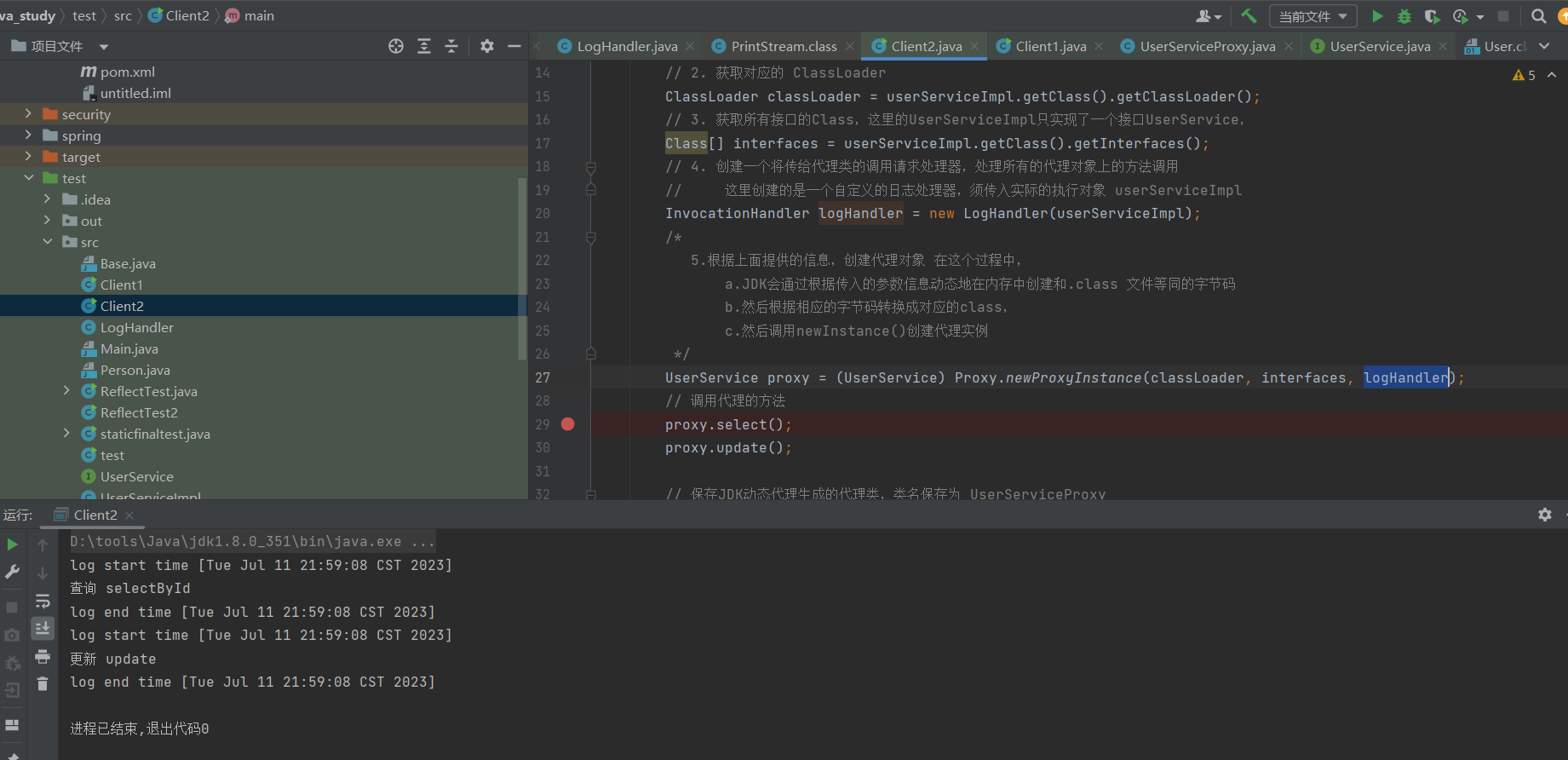Run with profiler clock icon
Screen dimensions: 1568x760
1461,15
